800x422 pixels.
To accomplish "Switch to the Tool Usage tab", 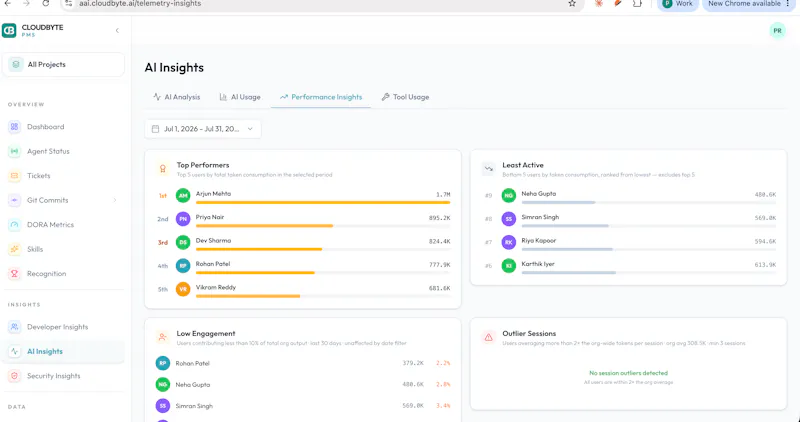I will click(x=405, y=97).
